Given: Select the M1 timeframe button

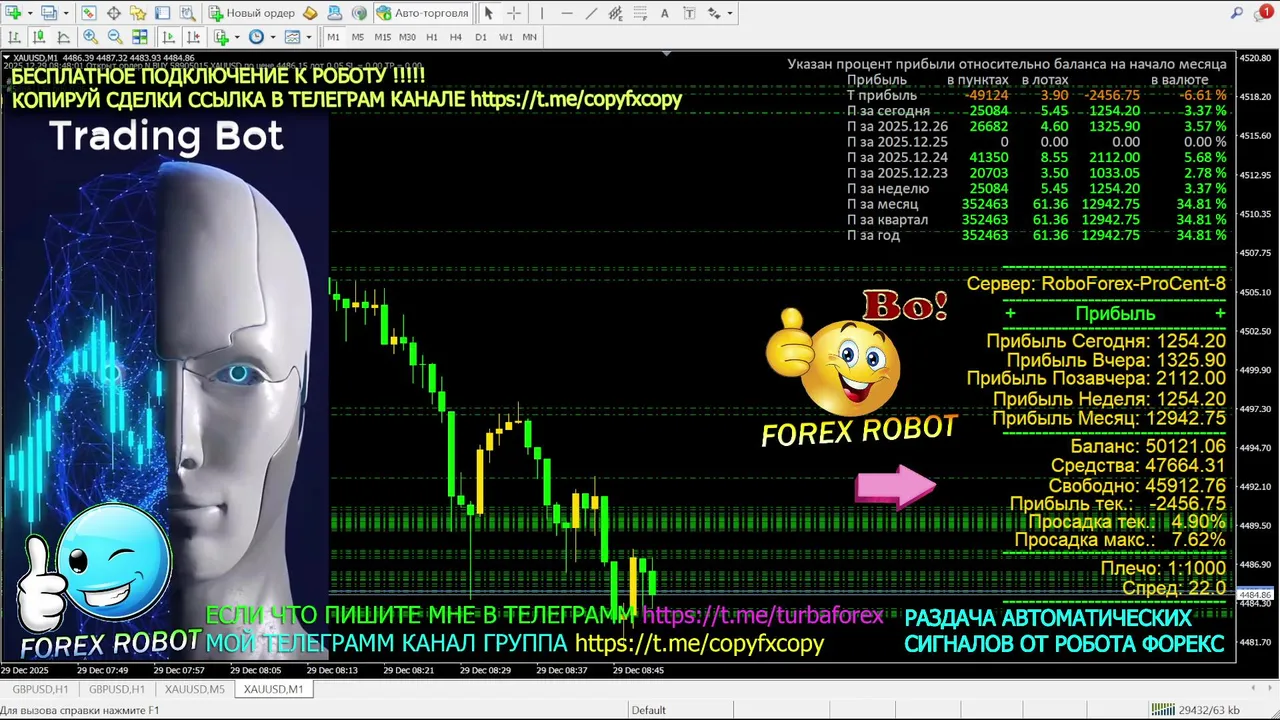Looking at the screenshot, I should pyautogui.click(x=333, y=37).
